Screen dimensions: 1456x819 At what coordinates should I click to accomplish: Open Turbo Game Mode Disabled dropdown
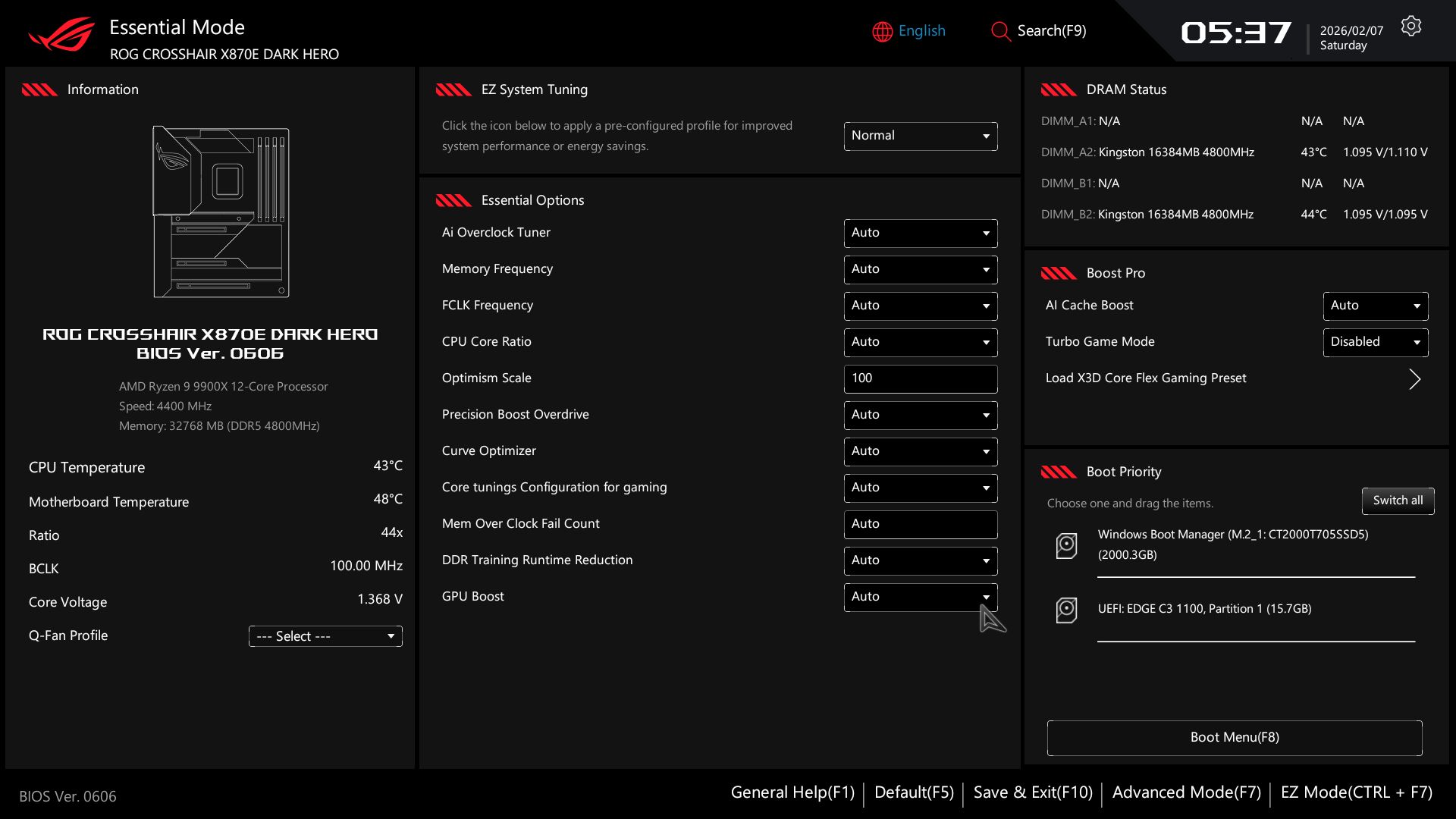[x=1375, y=342]
